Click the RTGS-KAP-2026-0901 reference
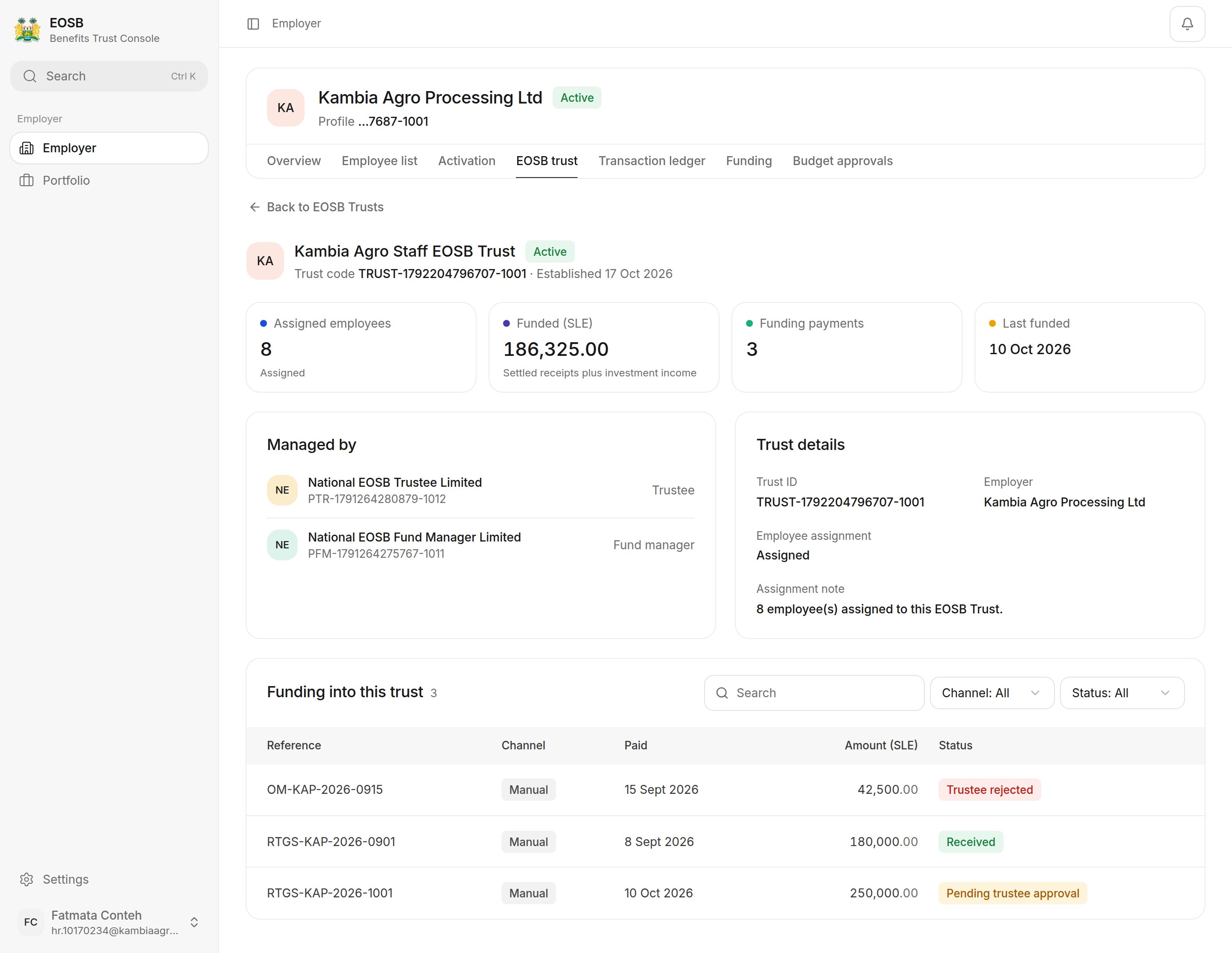Viewport: 1232px width, 953px height. coord(331,842)
